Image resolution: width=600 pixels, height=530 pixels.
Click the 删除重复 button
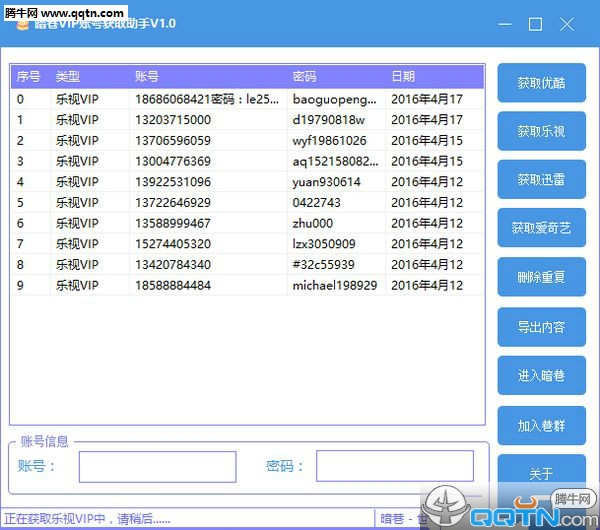tap(541, 277)
